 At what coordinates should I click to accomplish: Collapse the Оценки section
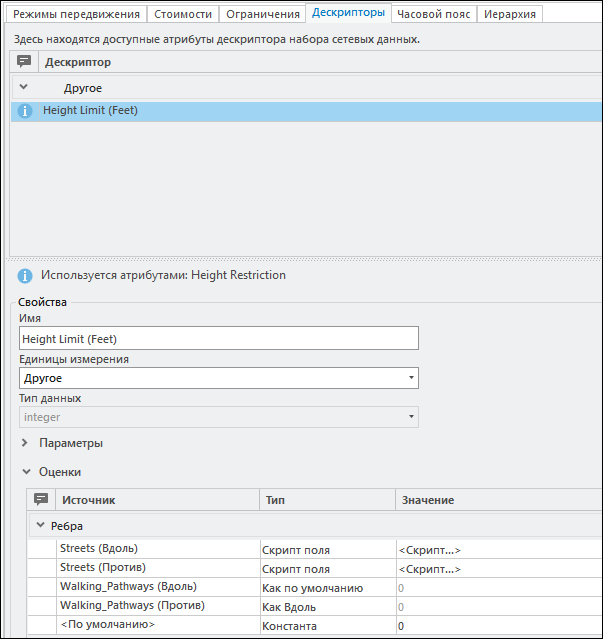click(x=24, y=471)
